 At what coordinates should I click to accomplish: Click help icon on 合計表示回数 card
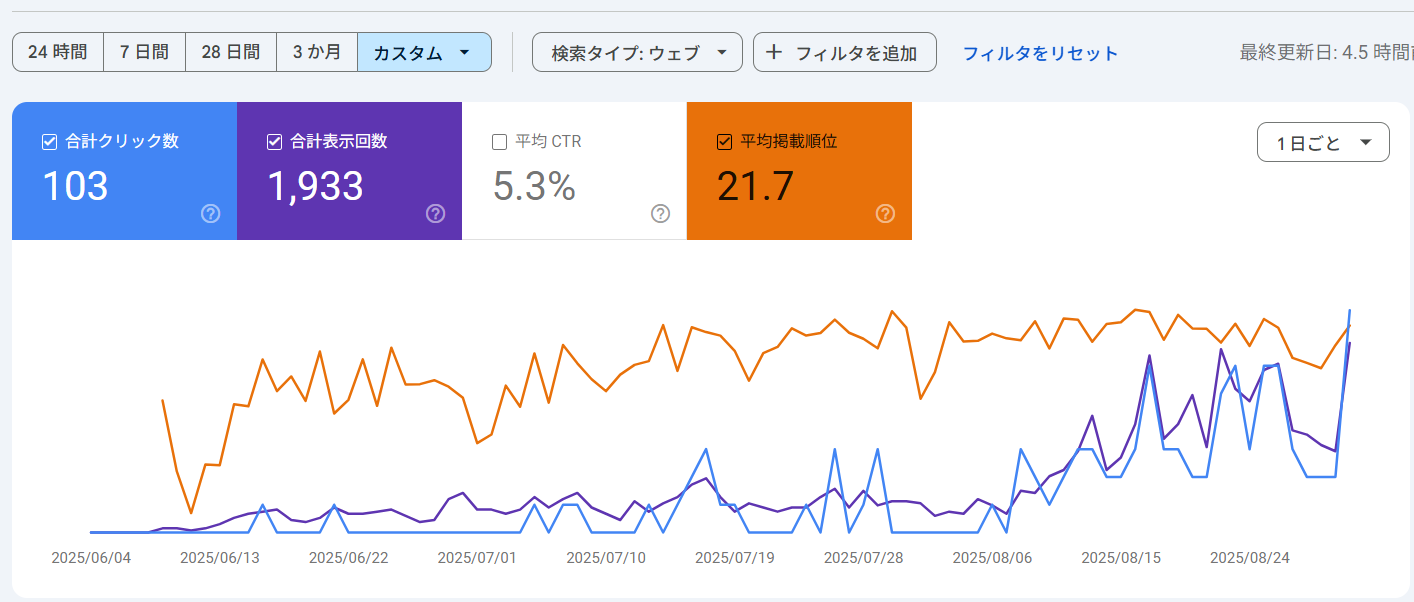[x=435, y=213]
